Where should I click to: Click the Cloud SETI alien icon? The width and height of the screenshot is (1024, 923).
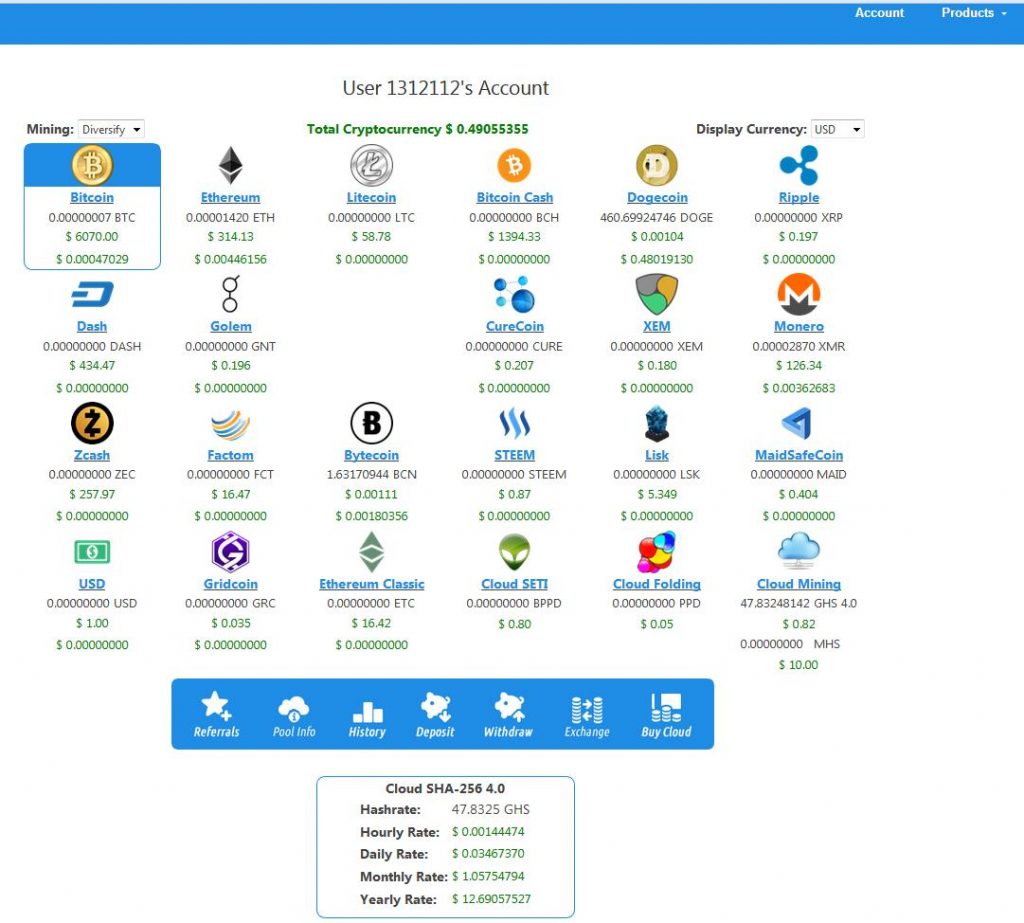click(515, 552)
